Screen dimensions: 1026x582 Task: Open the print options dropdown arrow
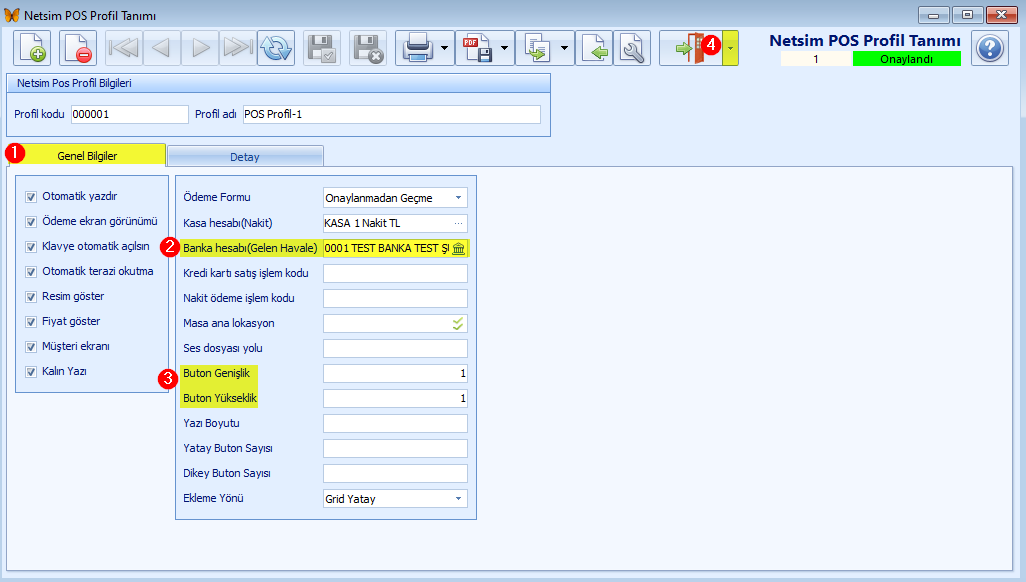[443, 48]
